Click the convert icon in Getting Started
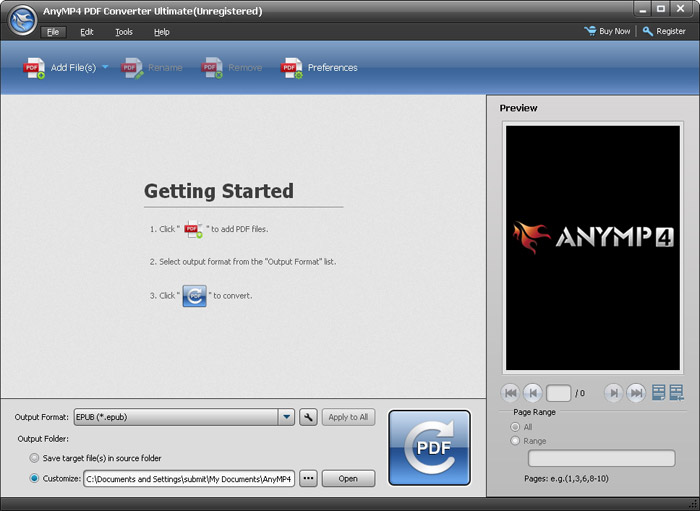This screenshot has width=700, height=511. click(195, 296)
